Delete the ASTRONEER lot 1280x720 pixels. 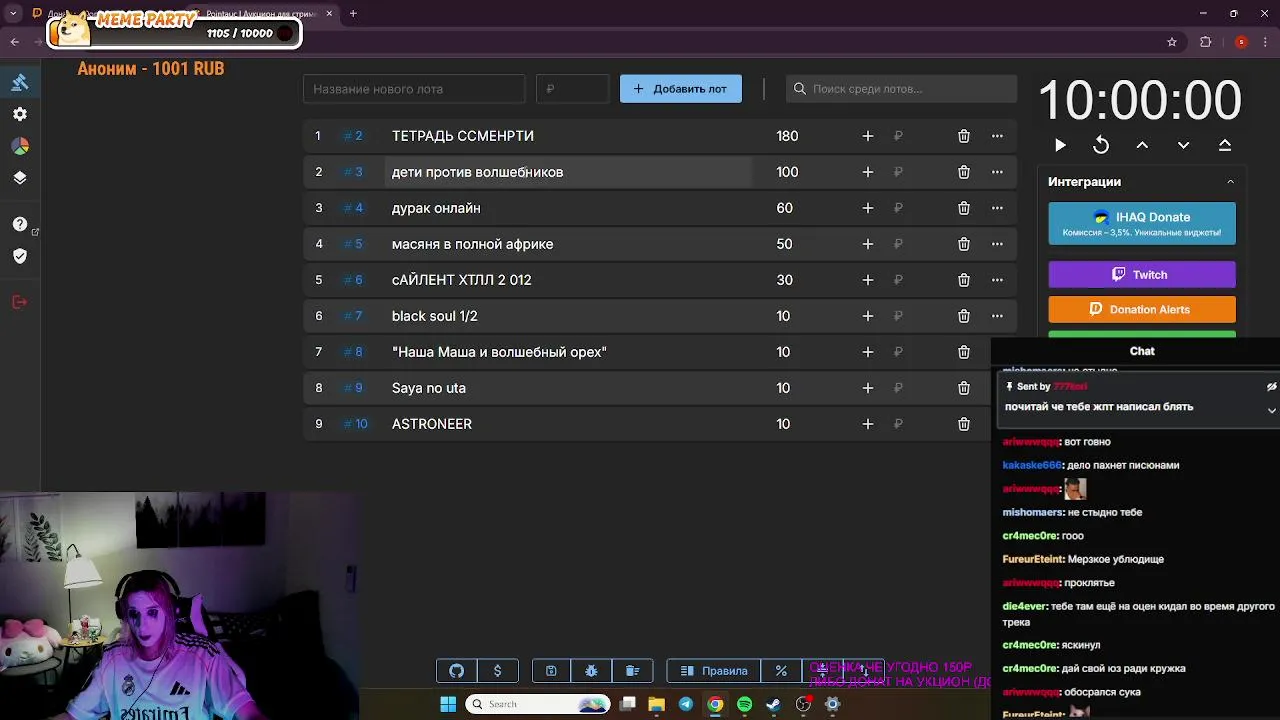[964, 424]
